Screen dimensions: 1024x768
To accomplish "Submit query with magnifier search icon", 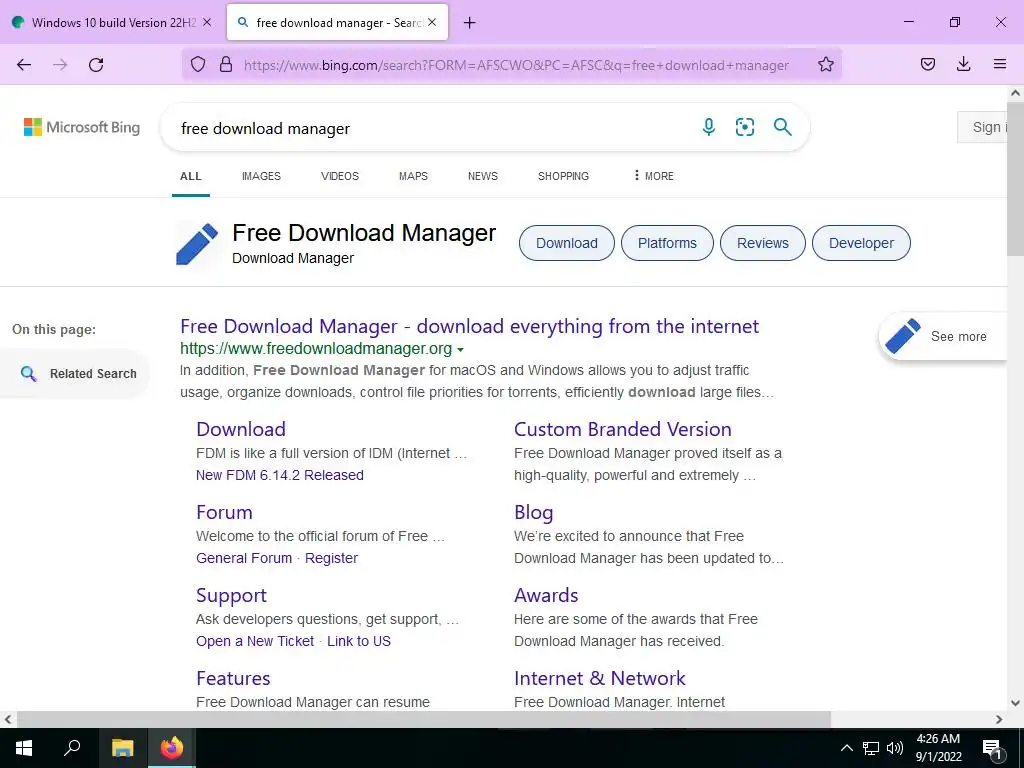I will 782,127.
